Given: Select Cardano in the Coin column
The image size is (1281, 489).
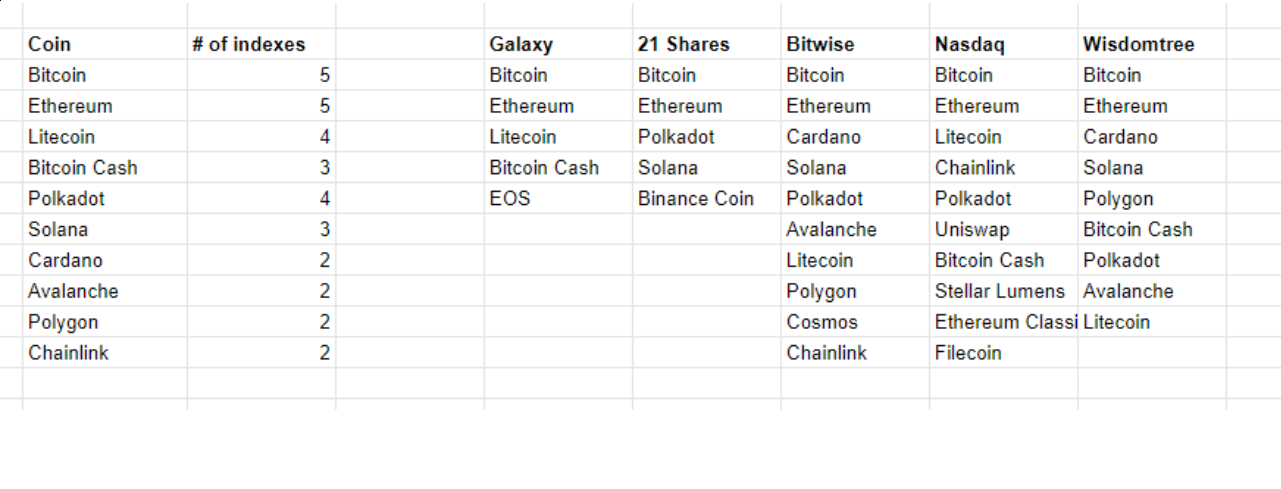Looking at the screenshot, I should pos(105,260).
